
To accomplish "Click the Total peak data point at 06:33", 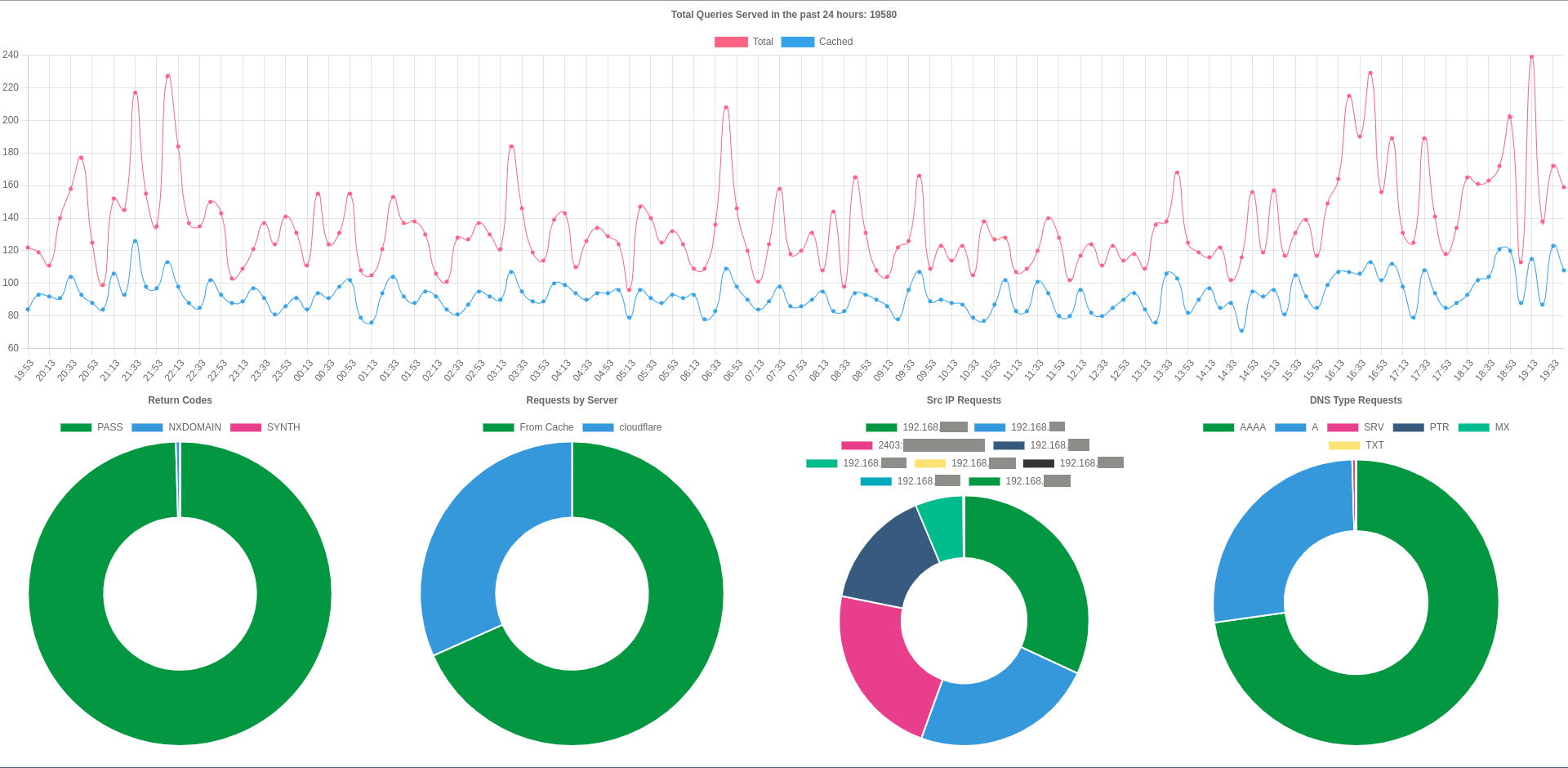I will (726, 107).
